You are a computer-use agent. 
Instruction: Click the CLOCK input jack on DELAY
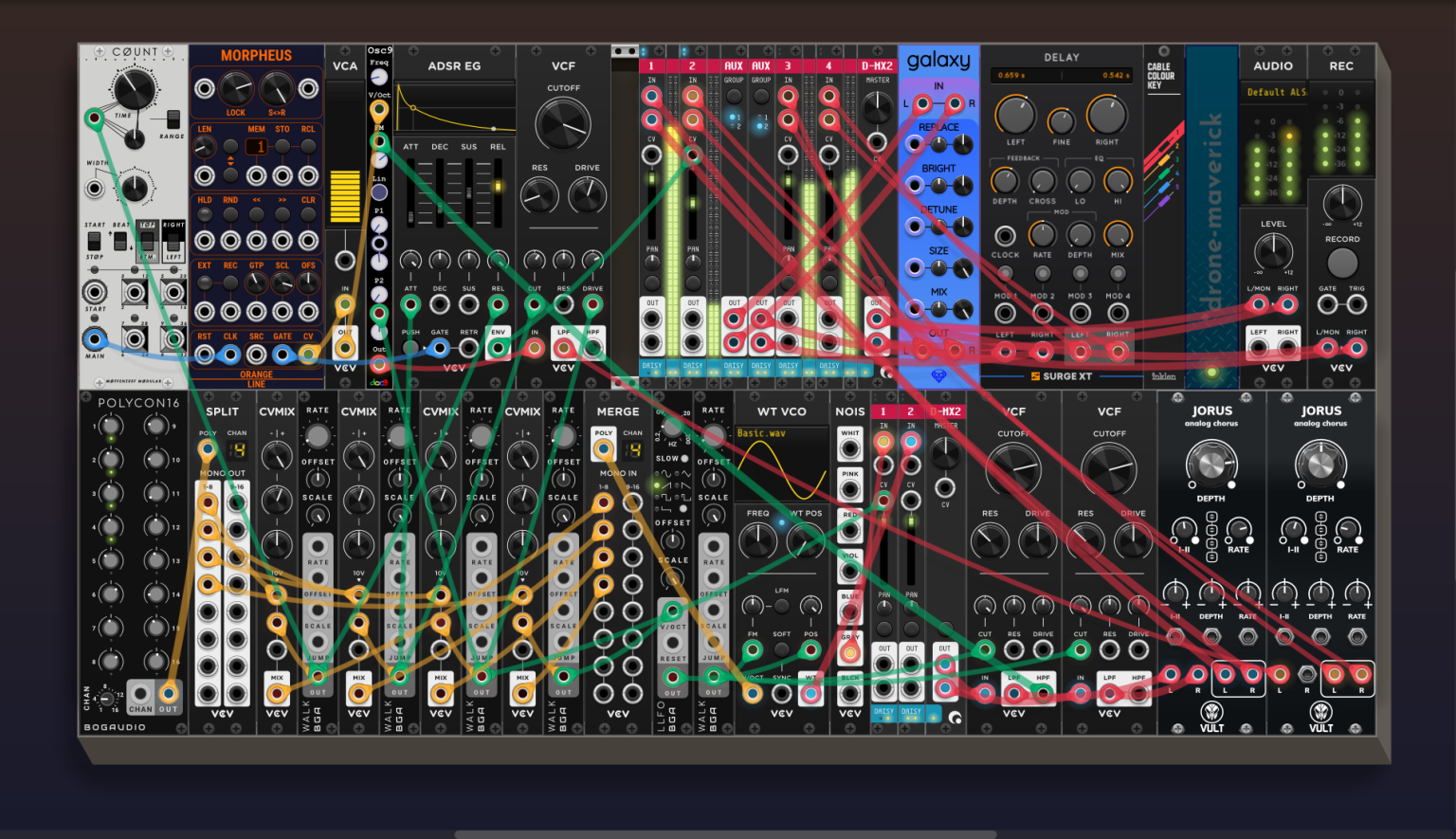click(1005, 236)
